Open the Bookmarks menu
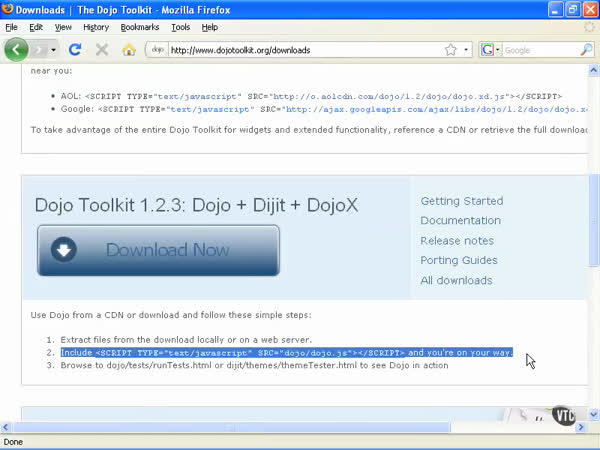The width and height of the screenshot is (600, 450). pyautogui.click(x=139, y=27)
